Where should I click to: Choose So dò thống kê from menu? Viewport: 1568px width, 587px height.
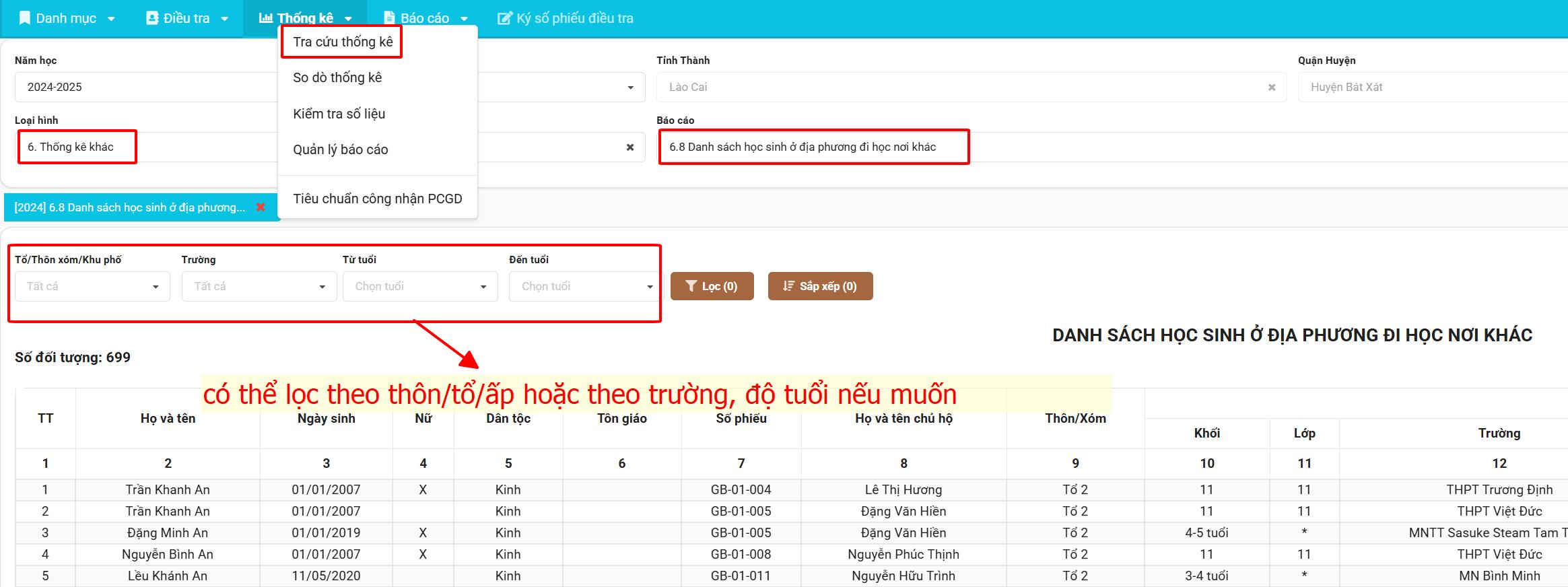pyautogui.click(x=337, y=77)
